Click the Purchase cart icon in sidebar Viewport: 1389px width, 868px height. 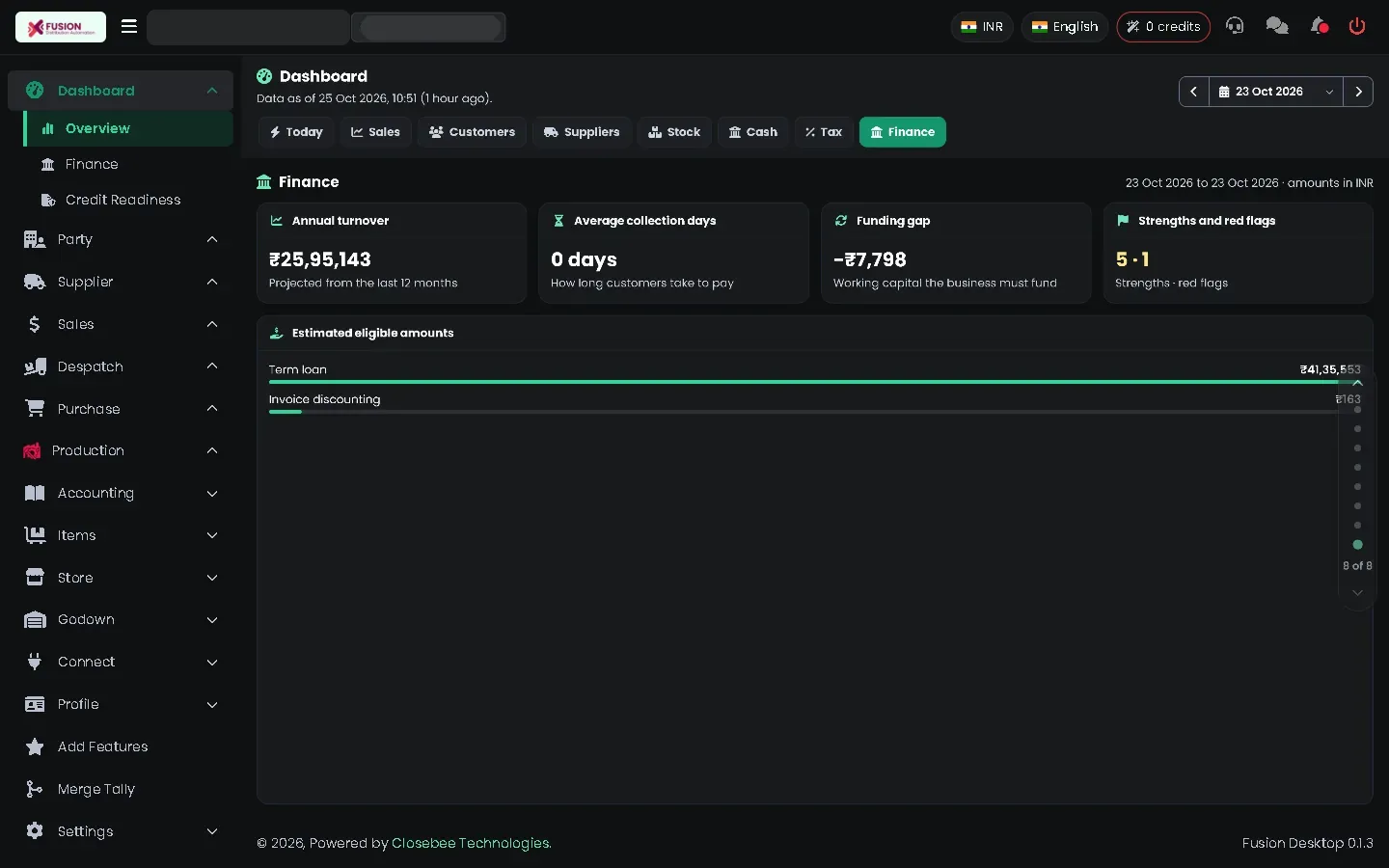tap(35, 409)
